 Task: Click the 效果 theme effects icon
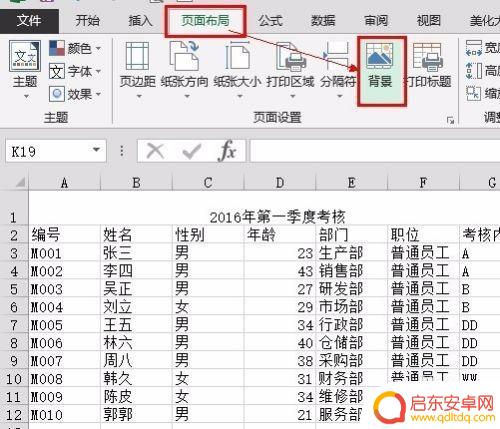(x=57, y=94)
